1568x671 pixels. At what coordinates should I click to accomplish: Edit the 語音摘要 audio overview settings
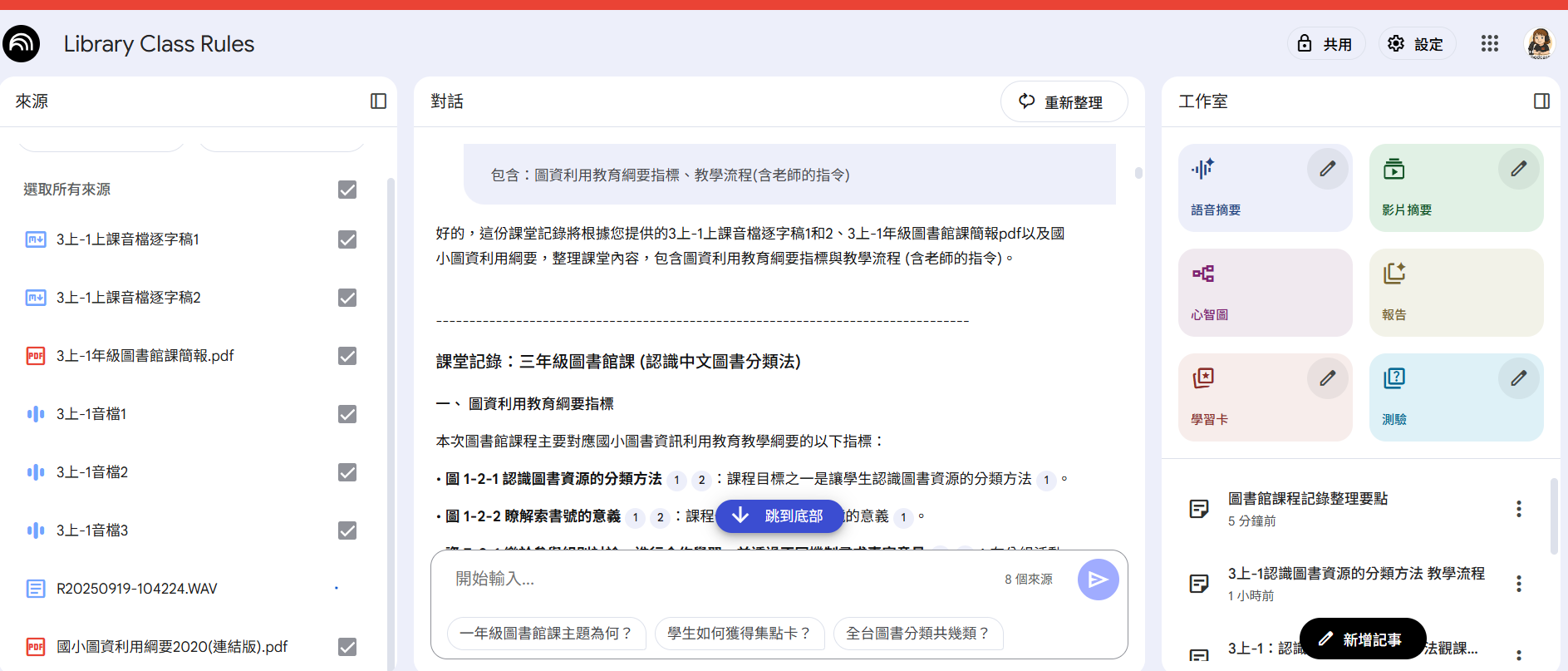1327,169
